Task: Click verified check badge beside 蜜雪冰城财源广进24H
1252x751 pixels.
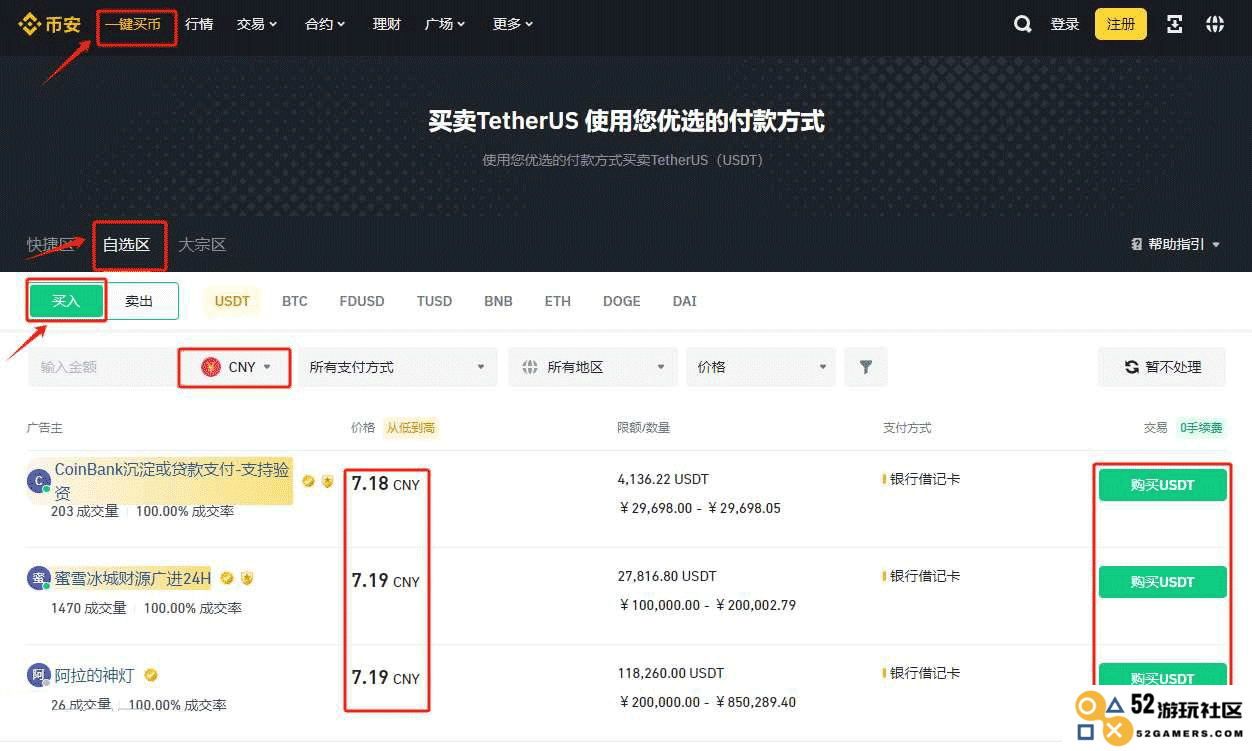Action: pos(227,578)
